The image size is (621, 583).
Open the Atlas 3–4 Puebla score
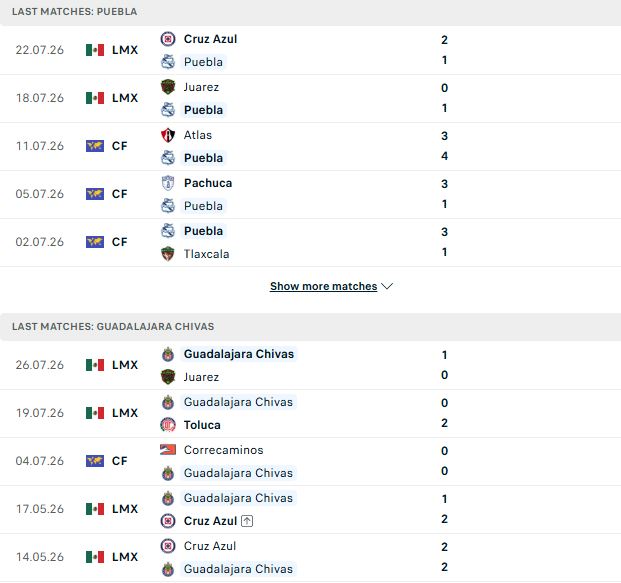(x=444, y=146)
